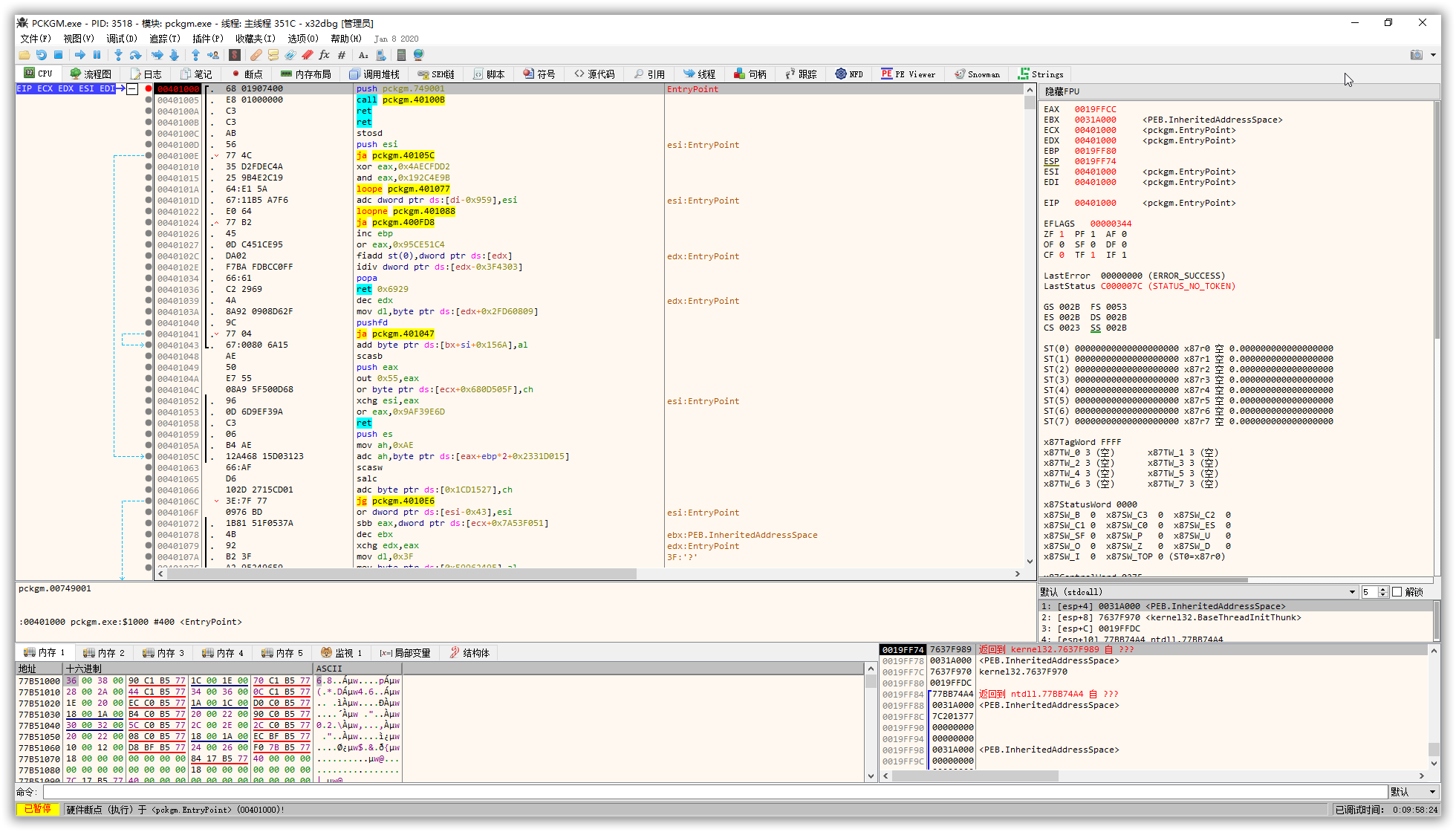This screenshot has height=832, width=1456.
Task: Open the Strings tab
Action: 1041,74
